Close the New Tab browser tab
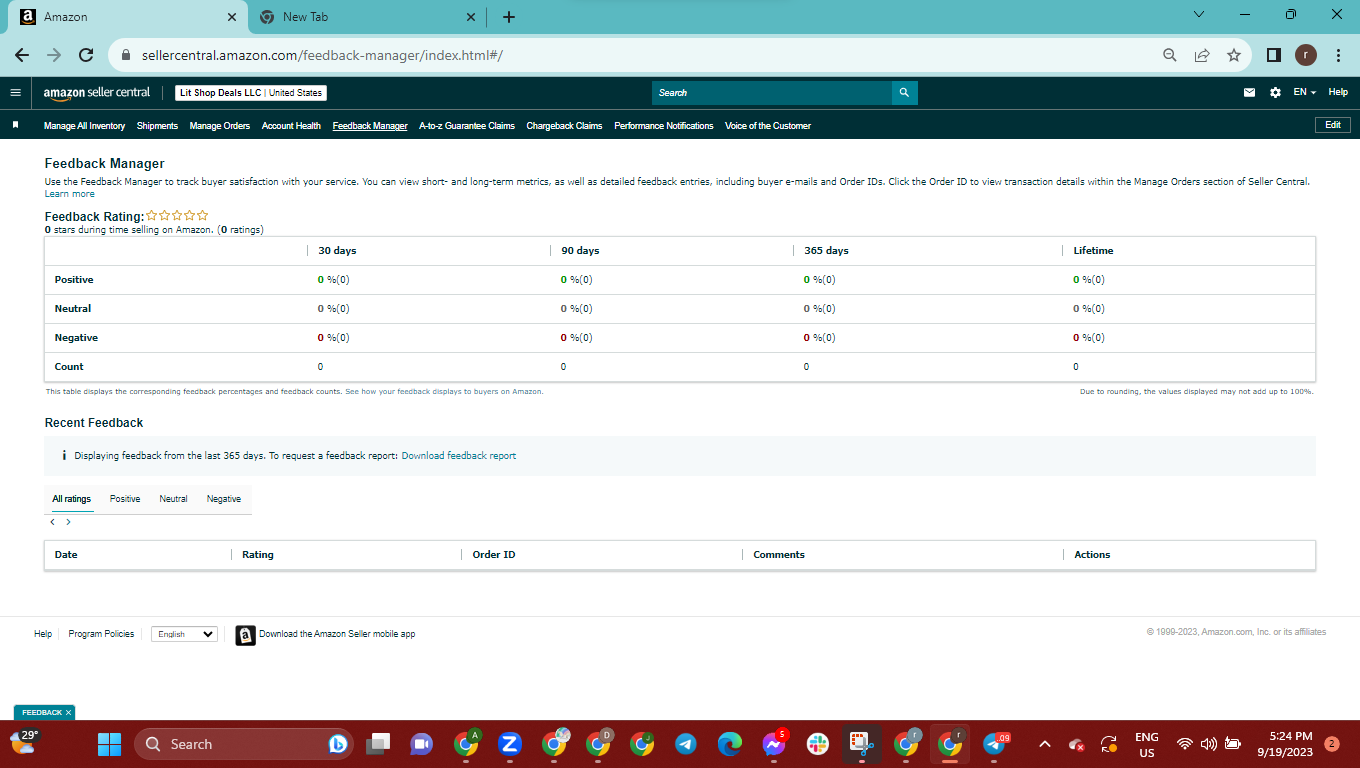 (x=472, y=17)
